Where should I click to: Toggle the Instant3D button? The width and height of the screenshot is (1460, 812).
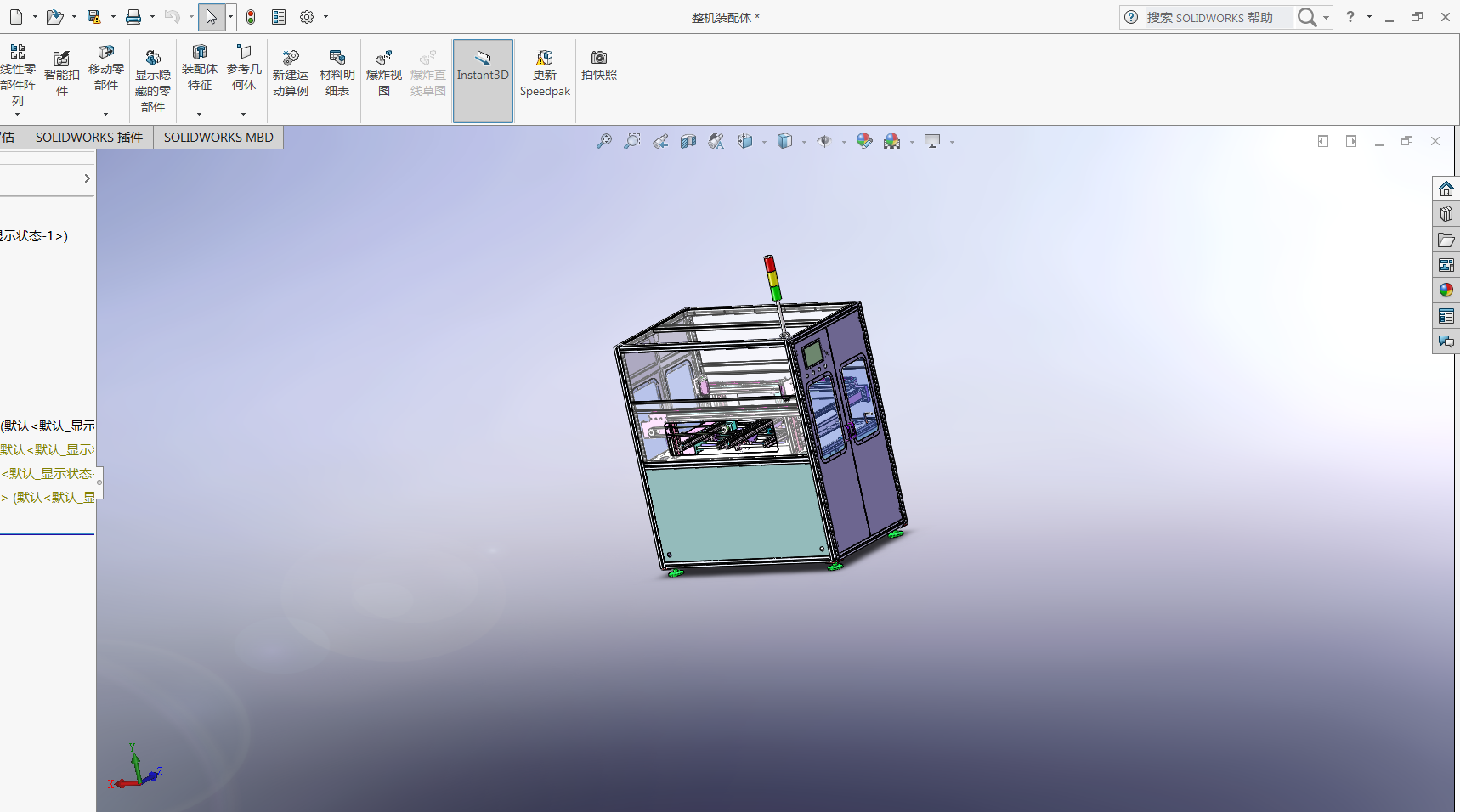483,74
